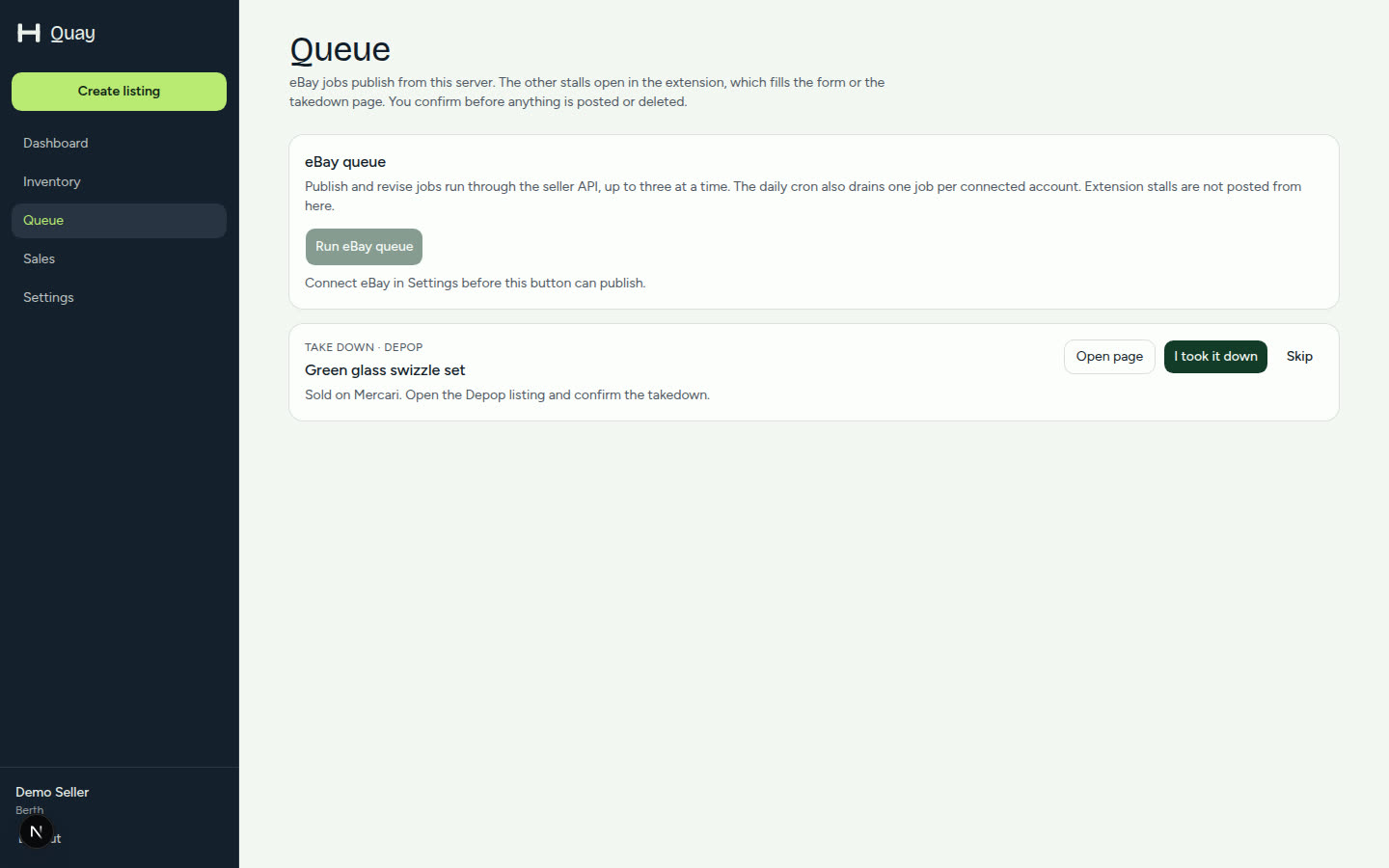Select Green glass swizzle set title
Viewport: 1389px width, 868px height.
point(385,370)
